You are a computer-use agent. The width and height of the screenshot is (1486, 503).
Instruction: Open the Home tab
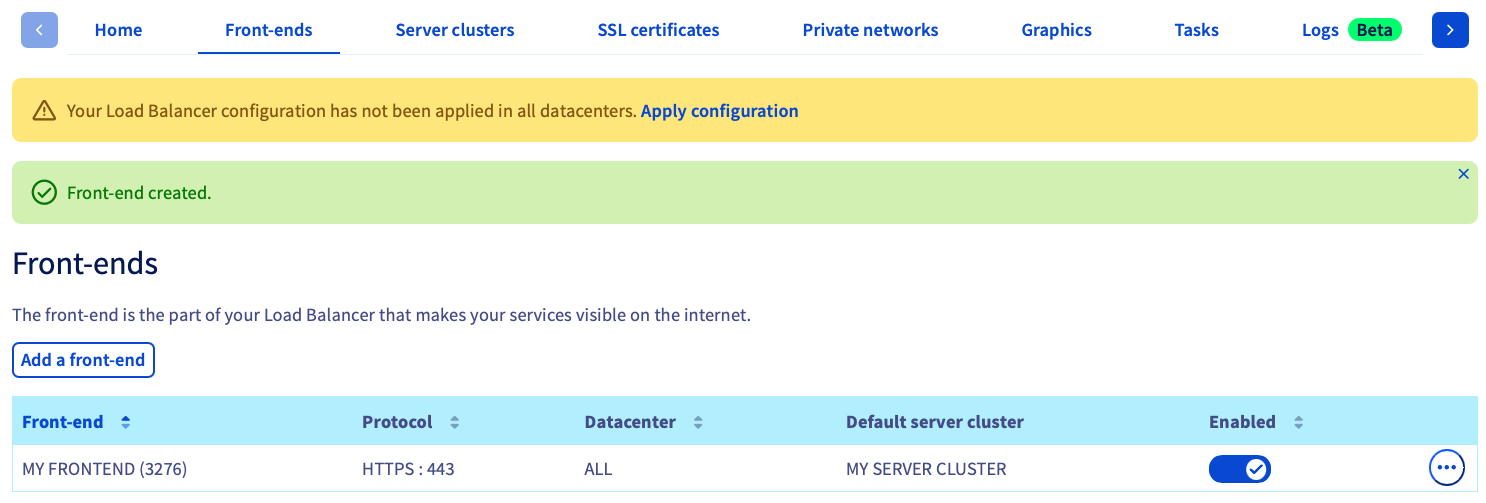pos(118,30)
